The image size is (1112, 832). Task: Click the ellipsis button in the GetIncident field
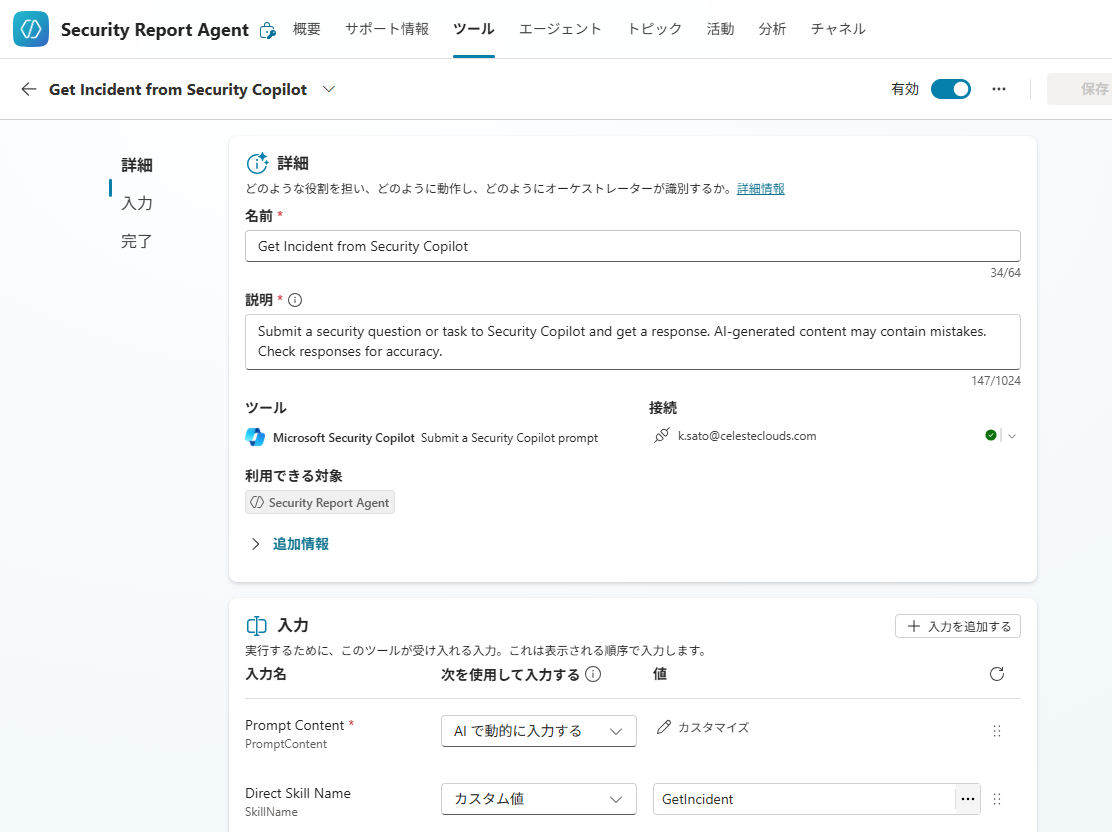click(x=967, y=799)
